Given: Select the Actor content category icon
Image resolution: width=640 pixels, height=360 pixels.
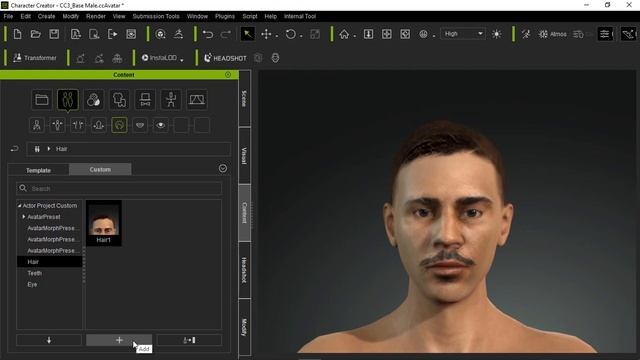Looking at the screenshot, I should point(68,100).
